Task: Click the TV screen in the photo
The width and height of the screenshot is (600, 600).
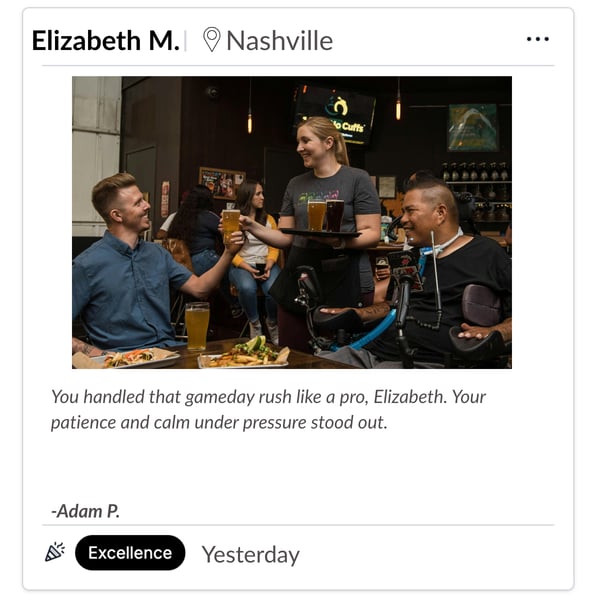Action: click(334, 114)
